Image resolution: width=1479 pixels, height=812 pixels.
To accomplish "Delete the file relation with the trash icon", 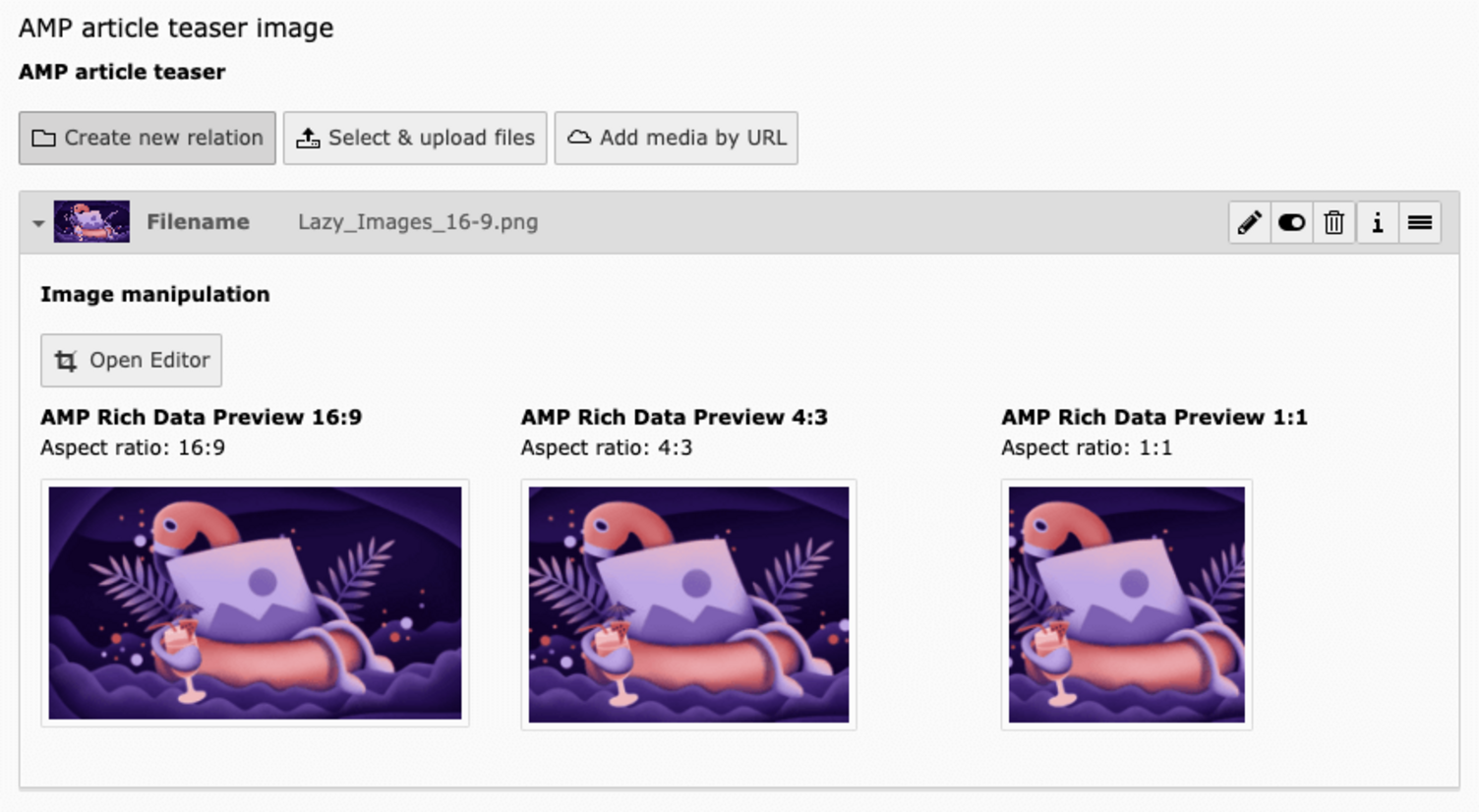I will click(x=1333, y=223).
